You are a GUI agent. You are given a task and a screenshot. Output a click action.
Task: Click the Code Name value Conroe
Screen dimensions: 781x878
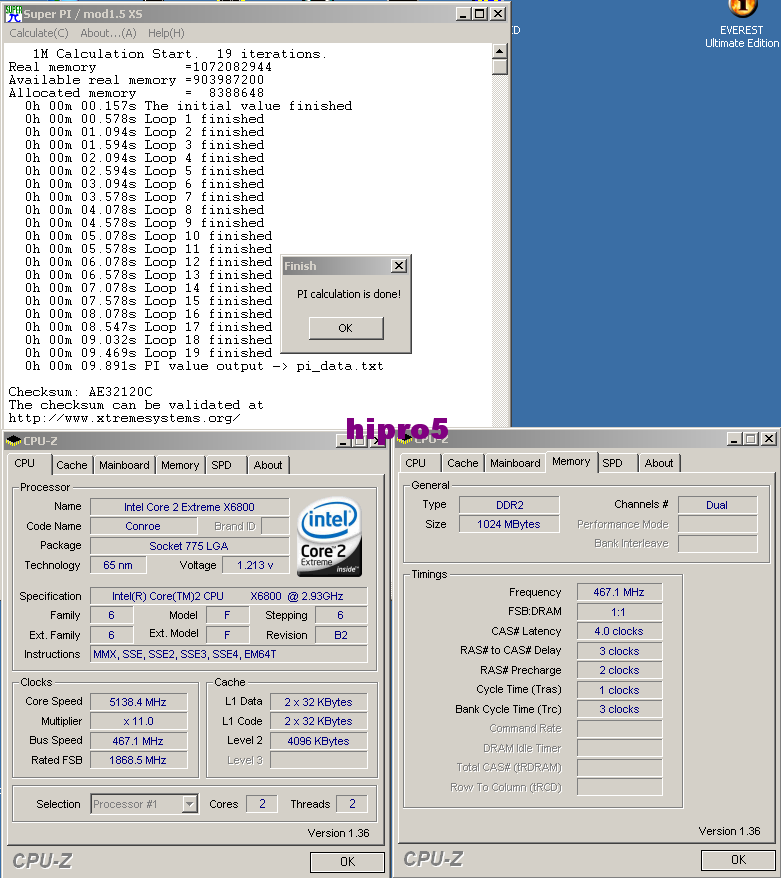(143, 526)
